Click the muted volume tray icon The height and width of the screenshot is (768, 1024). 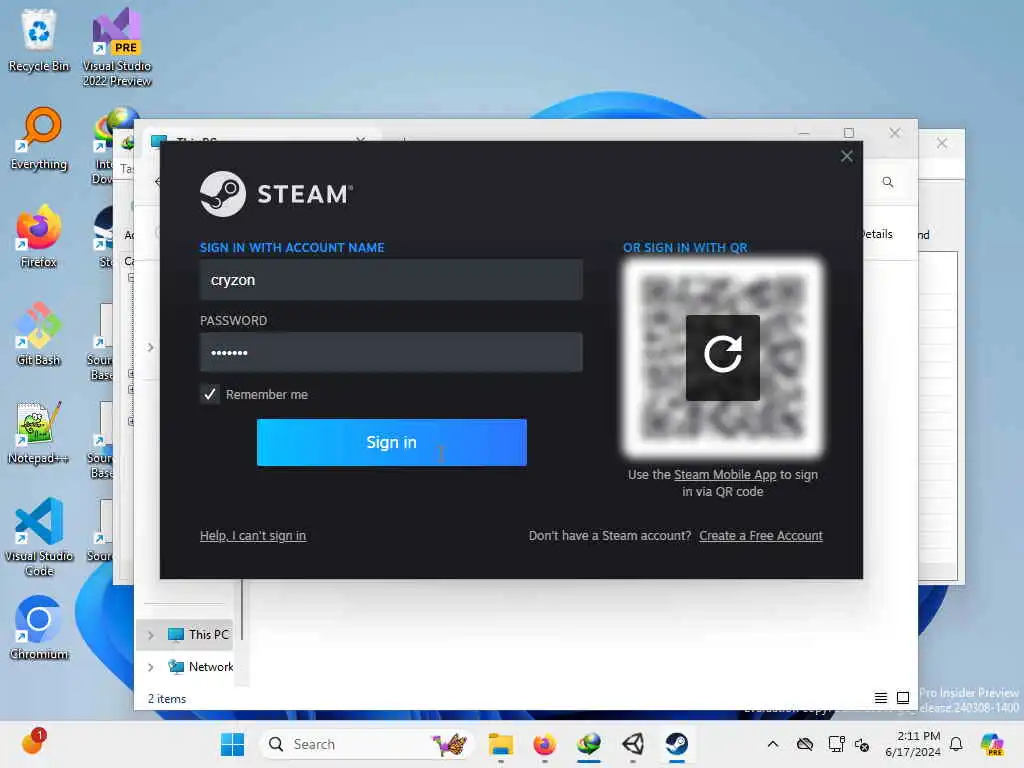pos(862,744)
